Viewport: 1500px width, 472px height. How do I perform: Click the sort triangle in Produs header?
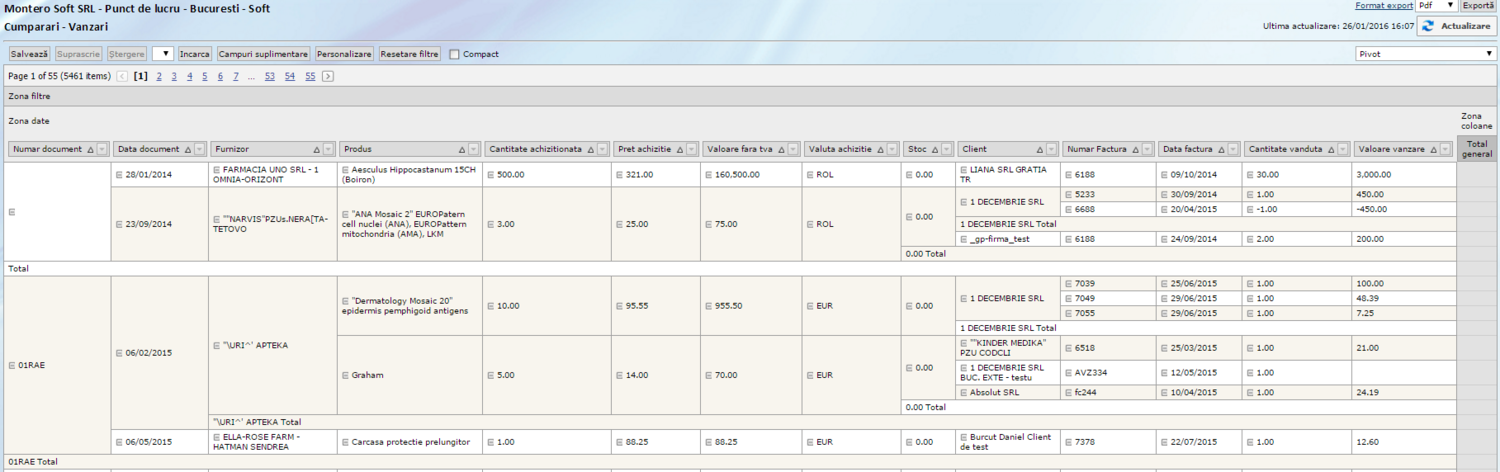[x=462, y=149]
